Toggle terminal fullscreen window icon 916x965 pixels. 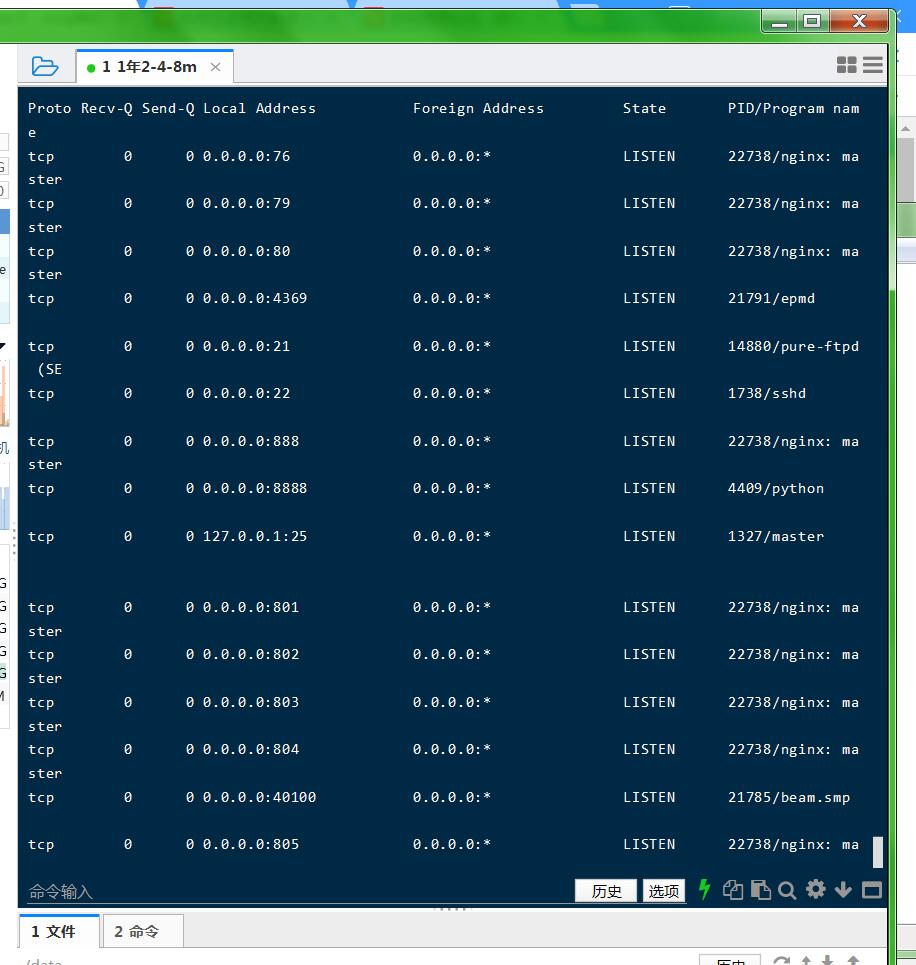click(x=871, y=890)
